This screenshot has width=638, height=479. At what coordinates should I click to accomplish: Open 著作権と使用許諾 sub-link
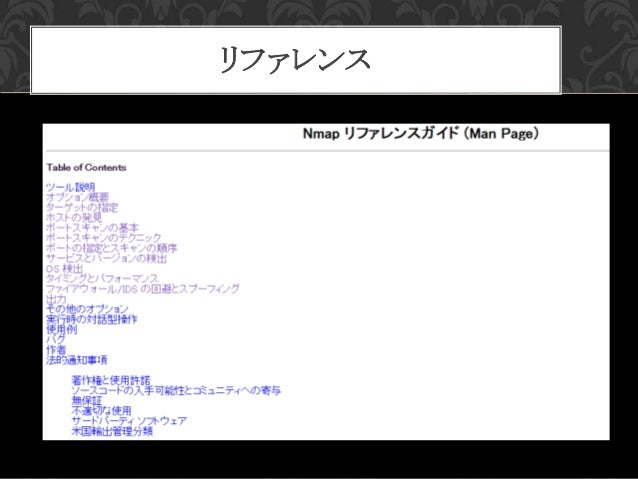[111, 381]
